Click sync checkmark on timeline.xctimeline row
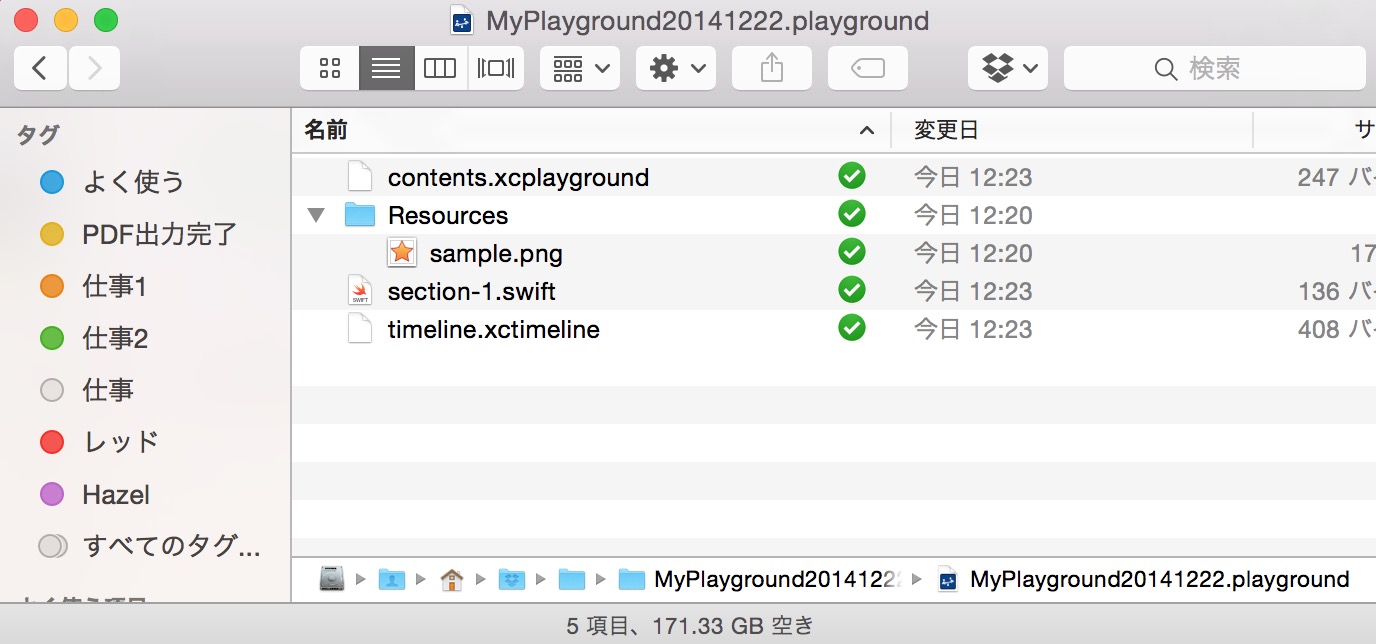Screen dimensions: 1376x644 pyautogui.click(x=852, y=328)
